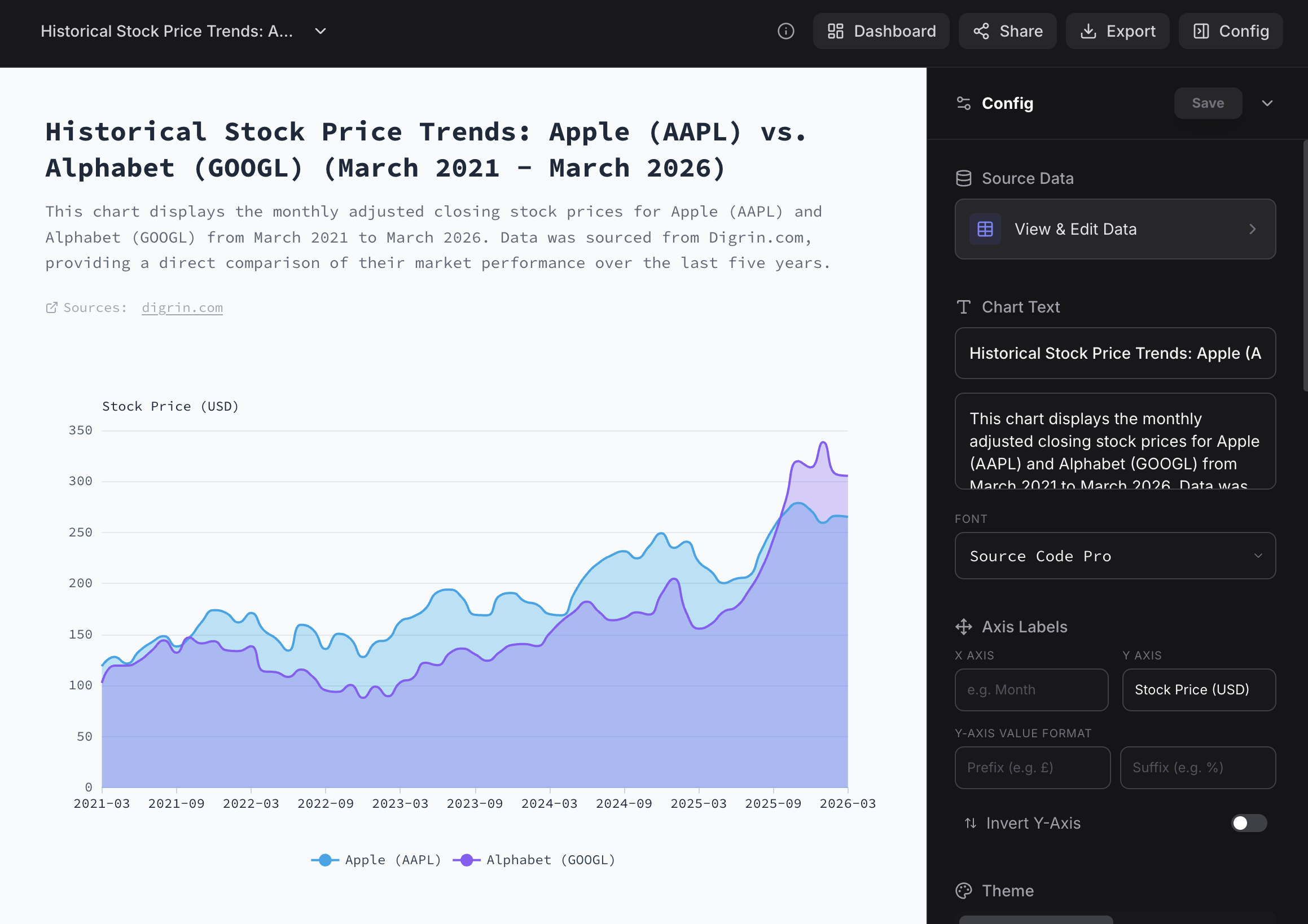Click the Save button
Screen dimensions: 1308x924
click(x=1208, y=103)
